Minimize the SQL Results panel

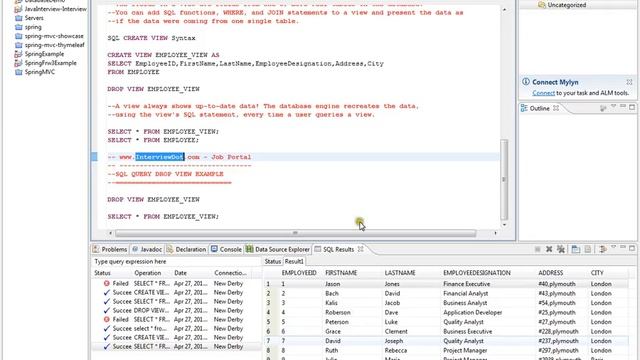click(623, 247)
